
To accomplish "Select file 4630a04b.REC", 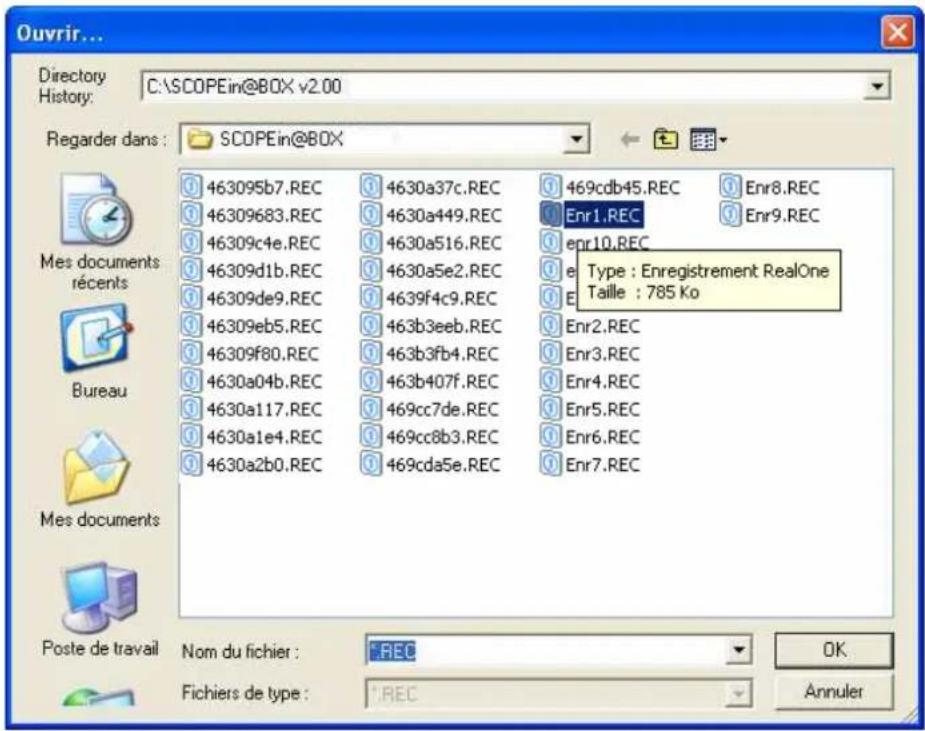I will click(x=252, y=381).
